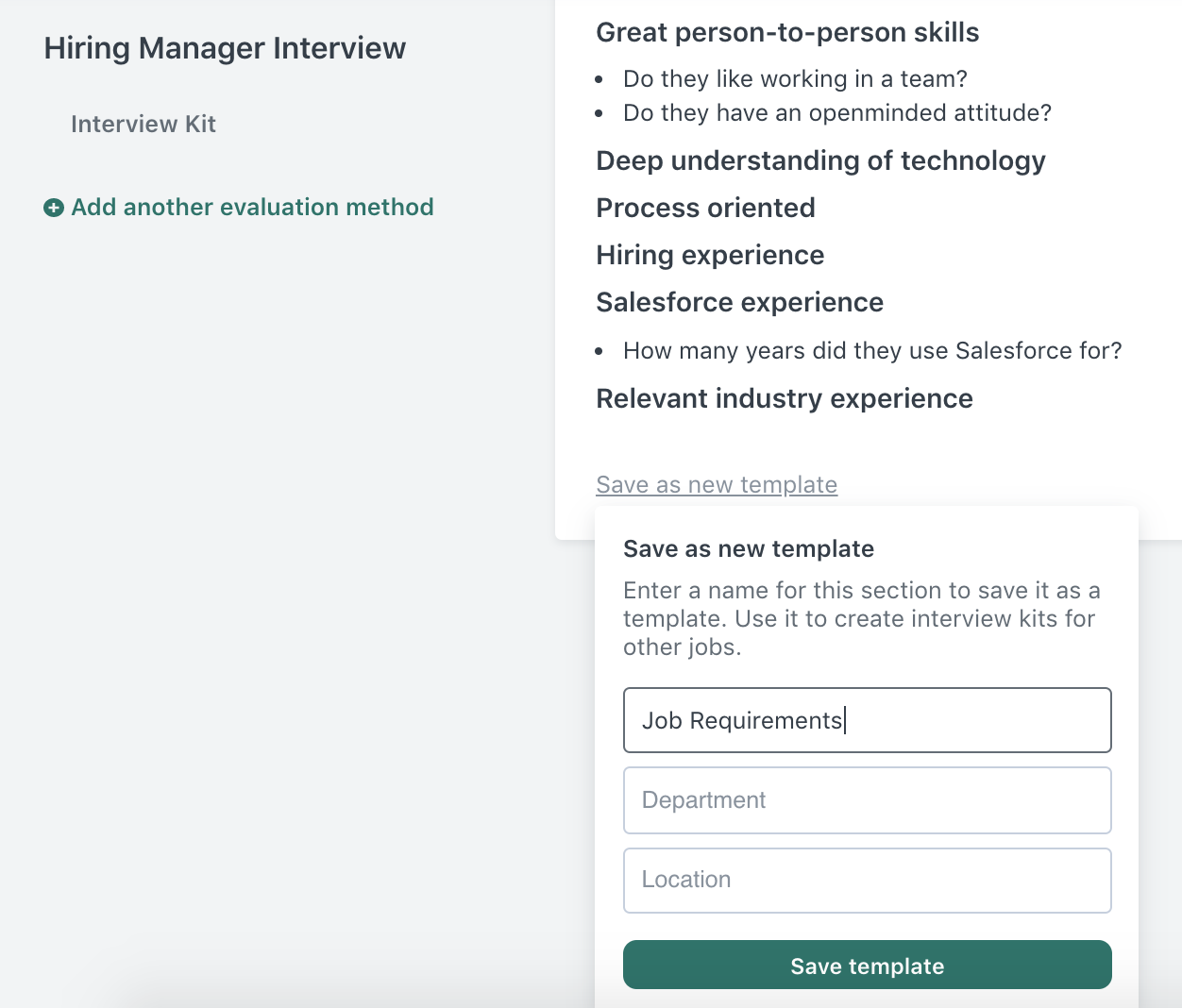
Task: Select the Process oriented section
Action: tap(705, 208)
